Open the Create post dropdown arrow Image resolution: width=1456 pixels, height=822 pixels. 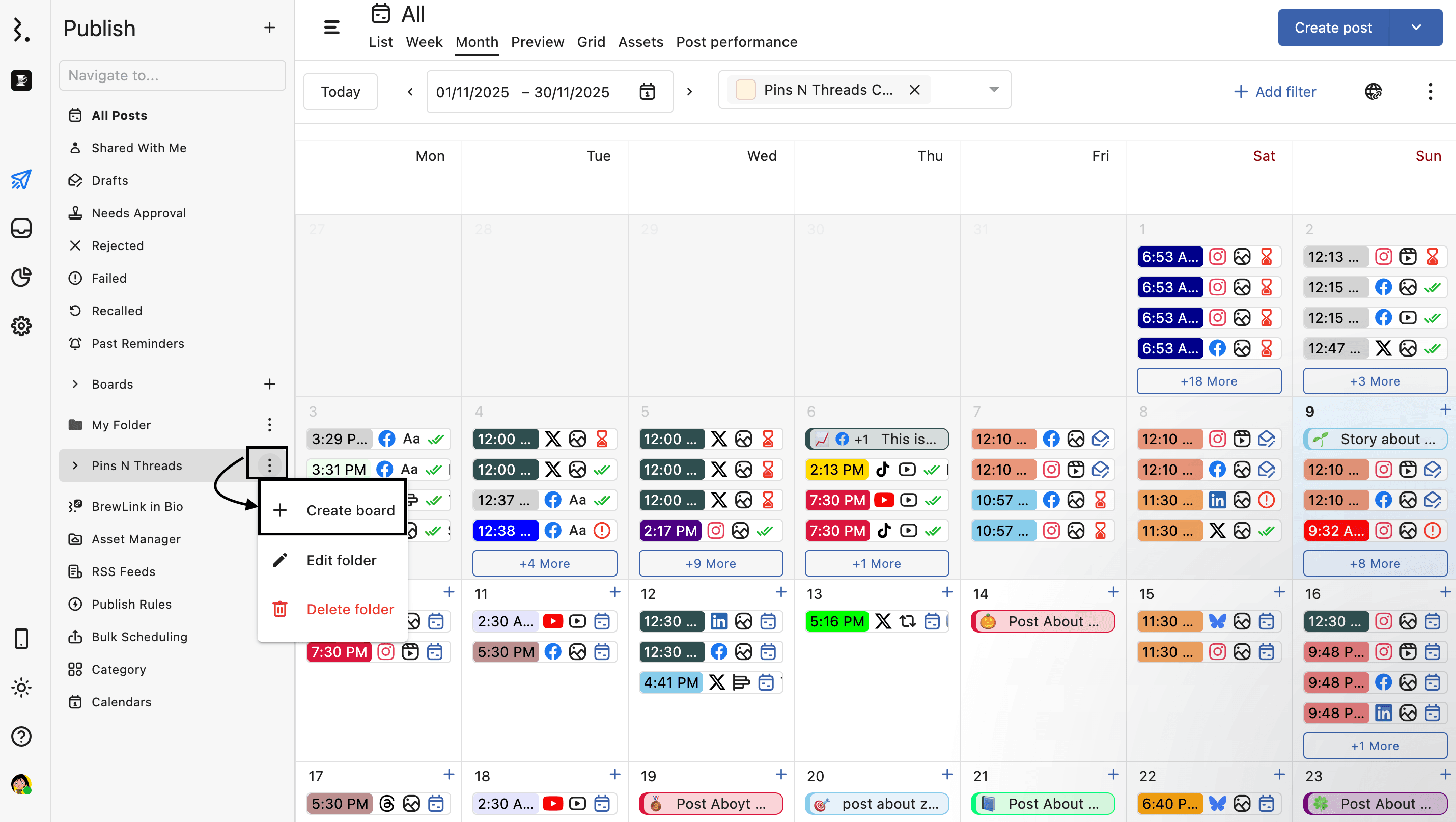click(1416, 27)
